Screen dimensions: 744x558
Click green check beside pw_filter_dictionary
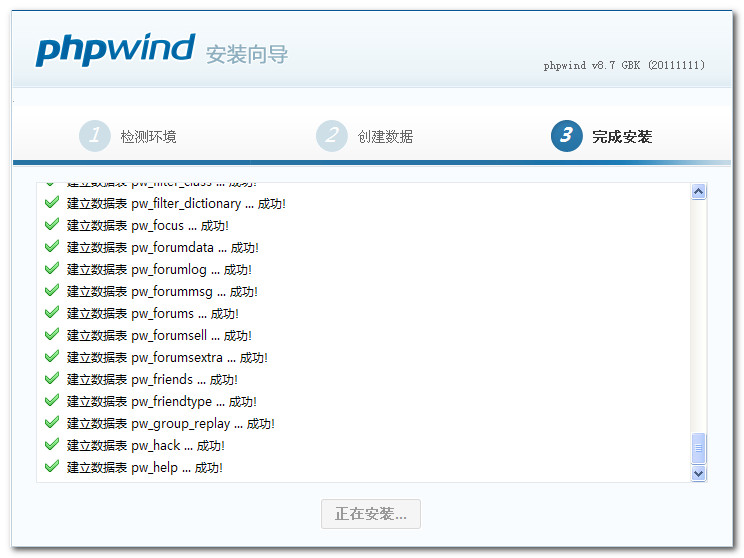tap(52, 203)
